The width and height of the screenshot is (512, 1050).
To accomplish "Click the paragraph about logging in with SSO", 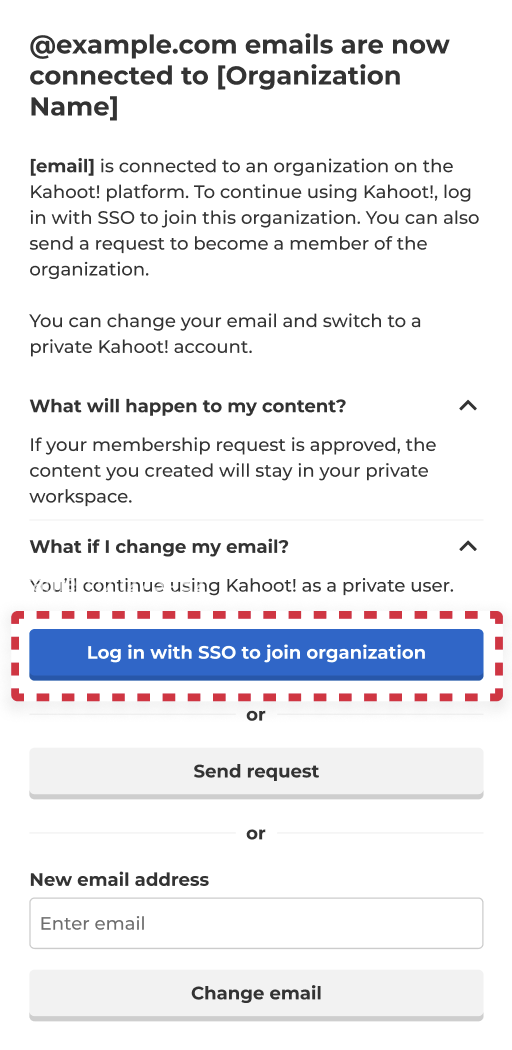I will (254, 218).
